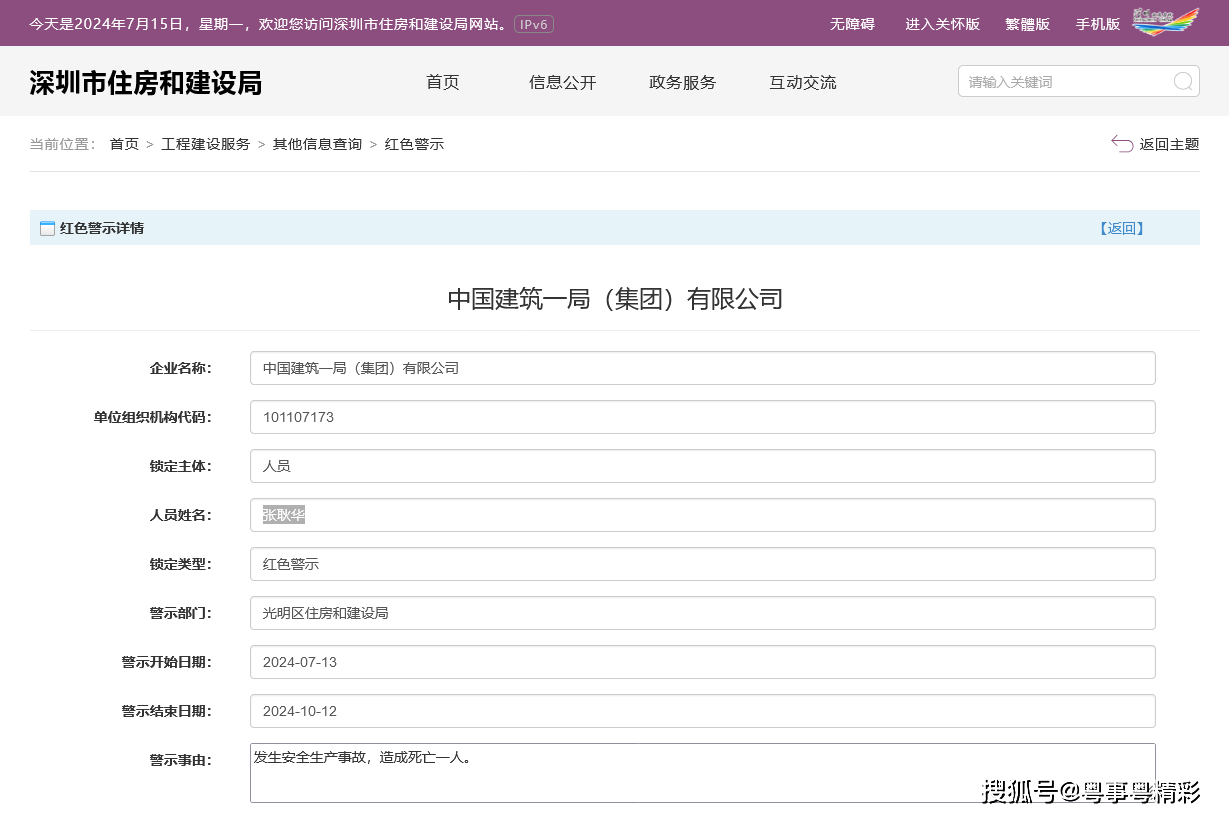The height and width of the screenshot is (818, 1229).
Task: Go to 首页 in the breadcrumb
Action: [x=124, y=144]
